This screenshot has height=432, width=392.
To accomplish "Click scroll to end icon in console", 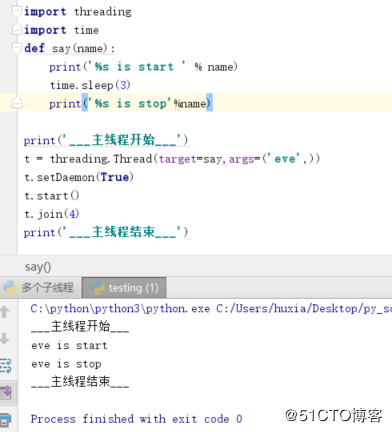I will 7,392.
